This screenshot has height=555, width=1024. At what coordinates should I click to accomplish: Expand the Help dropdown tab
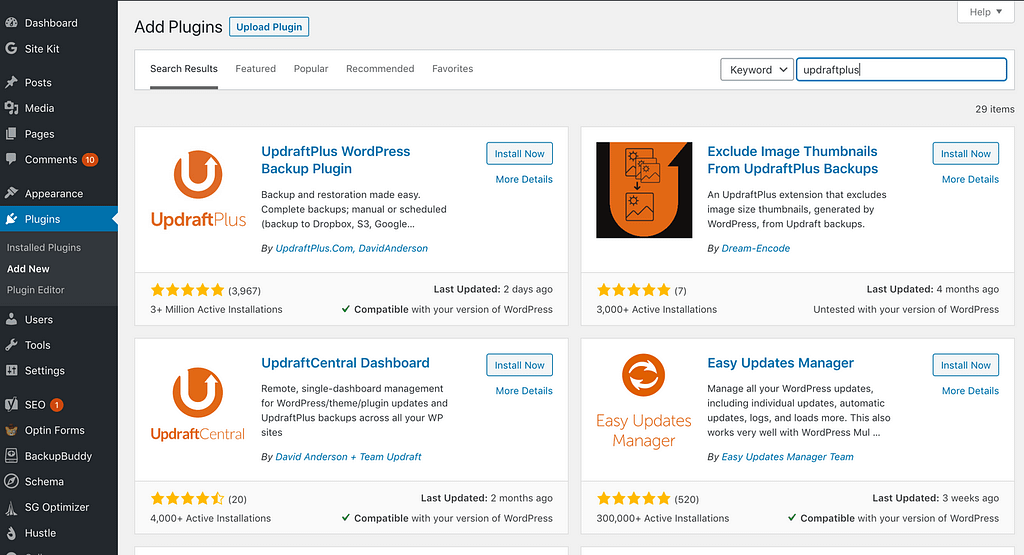pos(985,12)
